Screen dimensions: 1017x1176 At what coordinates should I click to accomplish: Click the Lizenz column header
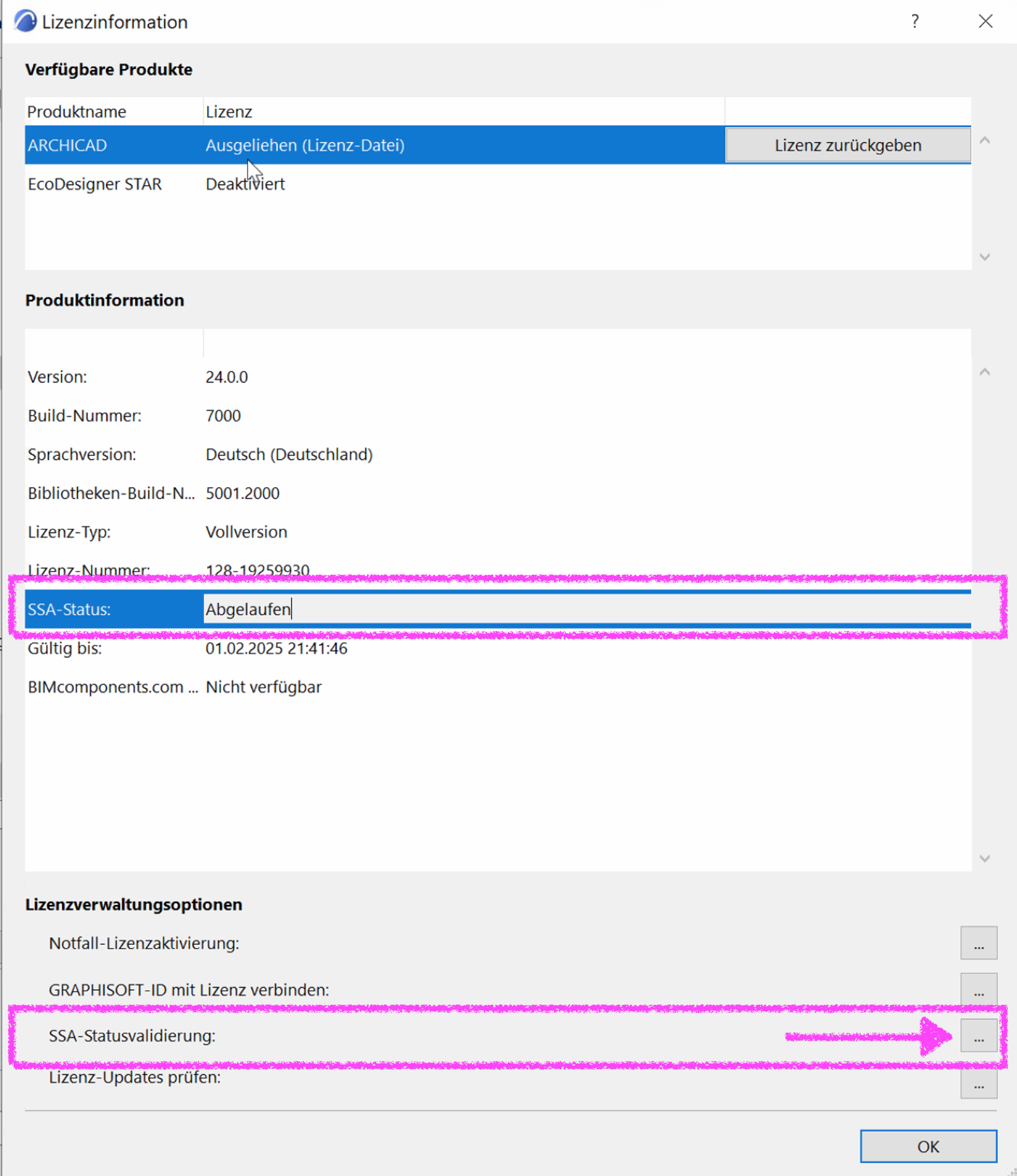point(464,111)
